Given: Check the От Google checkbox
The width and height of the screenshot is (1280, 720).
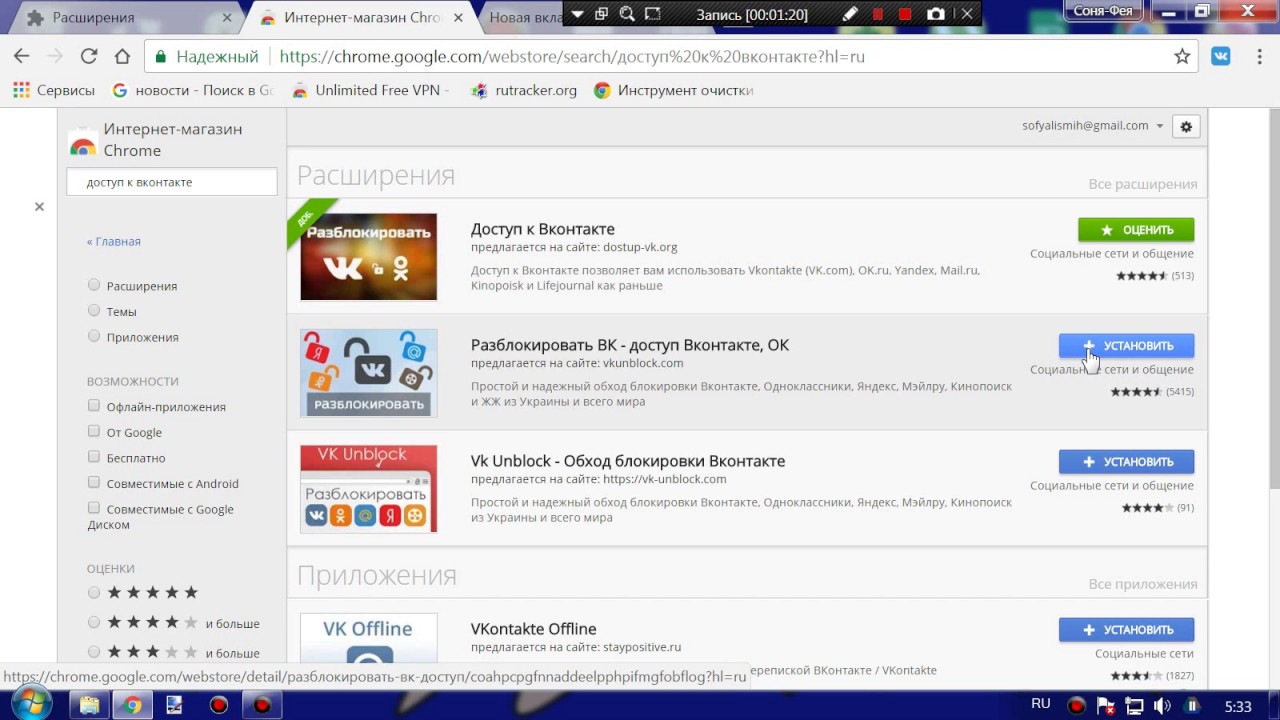Looking at the screenshot, I should coord(94,432).
